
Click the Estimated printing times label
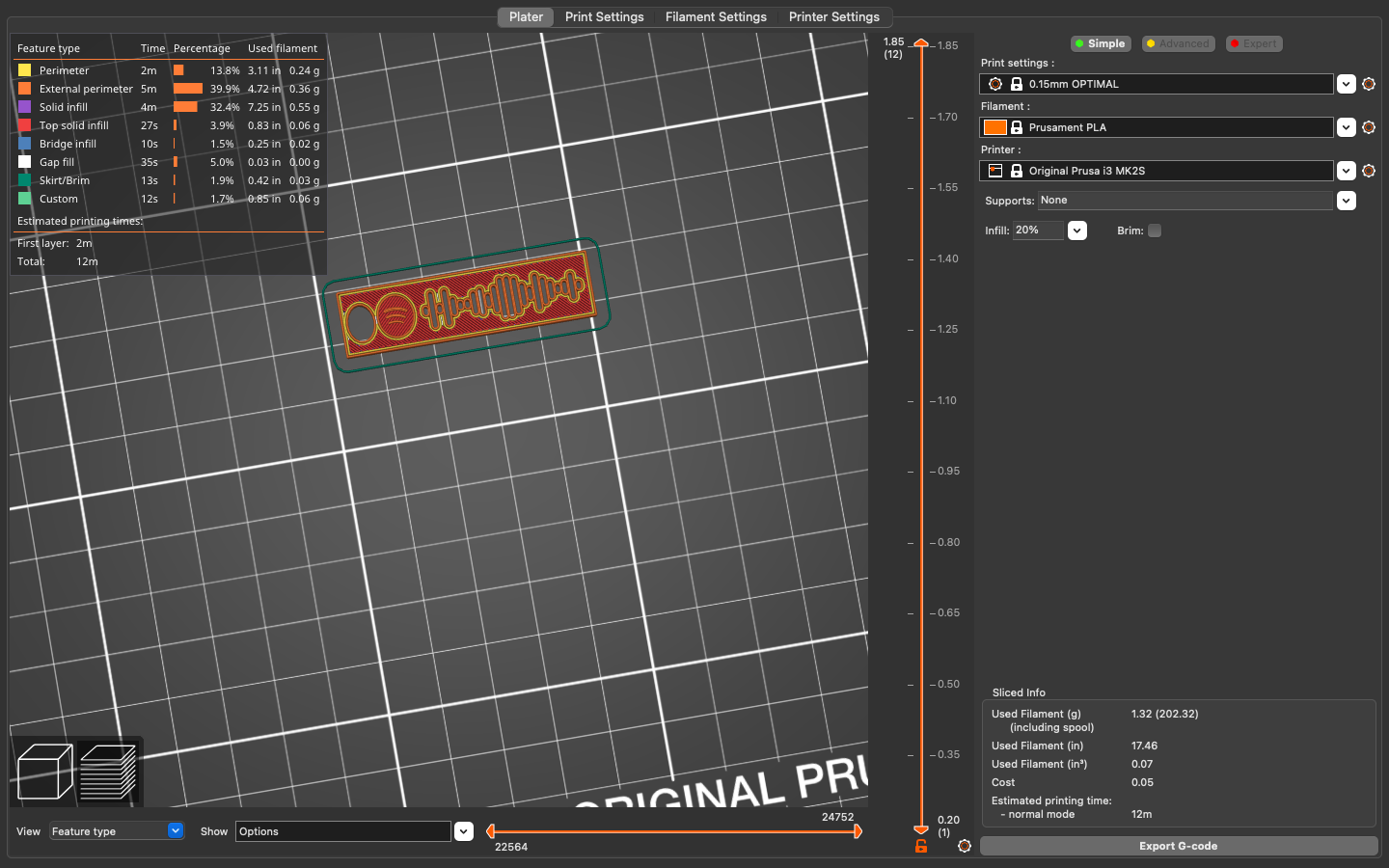80,221
